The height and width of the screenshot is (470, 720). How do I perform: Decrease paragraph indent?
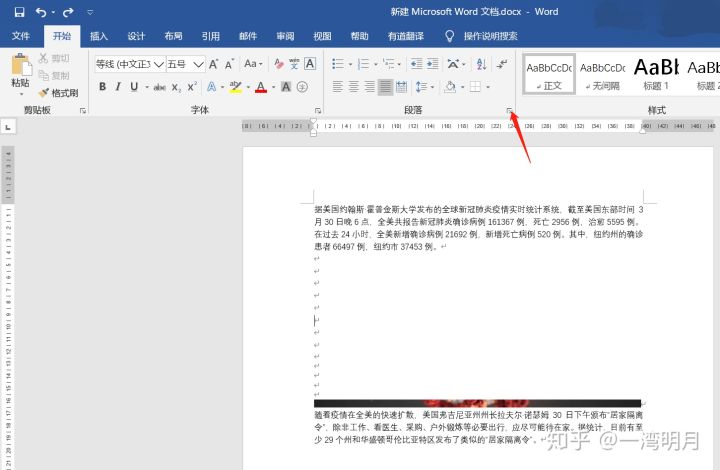click(416, 64)
